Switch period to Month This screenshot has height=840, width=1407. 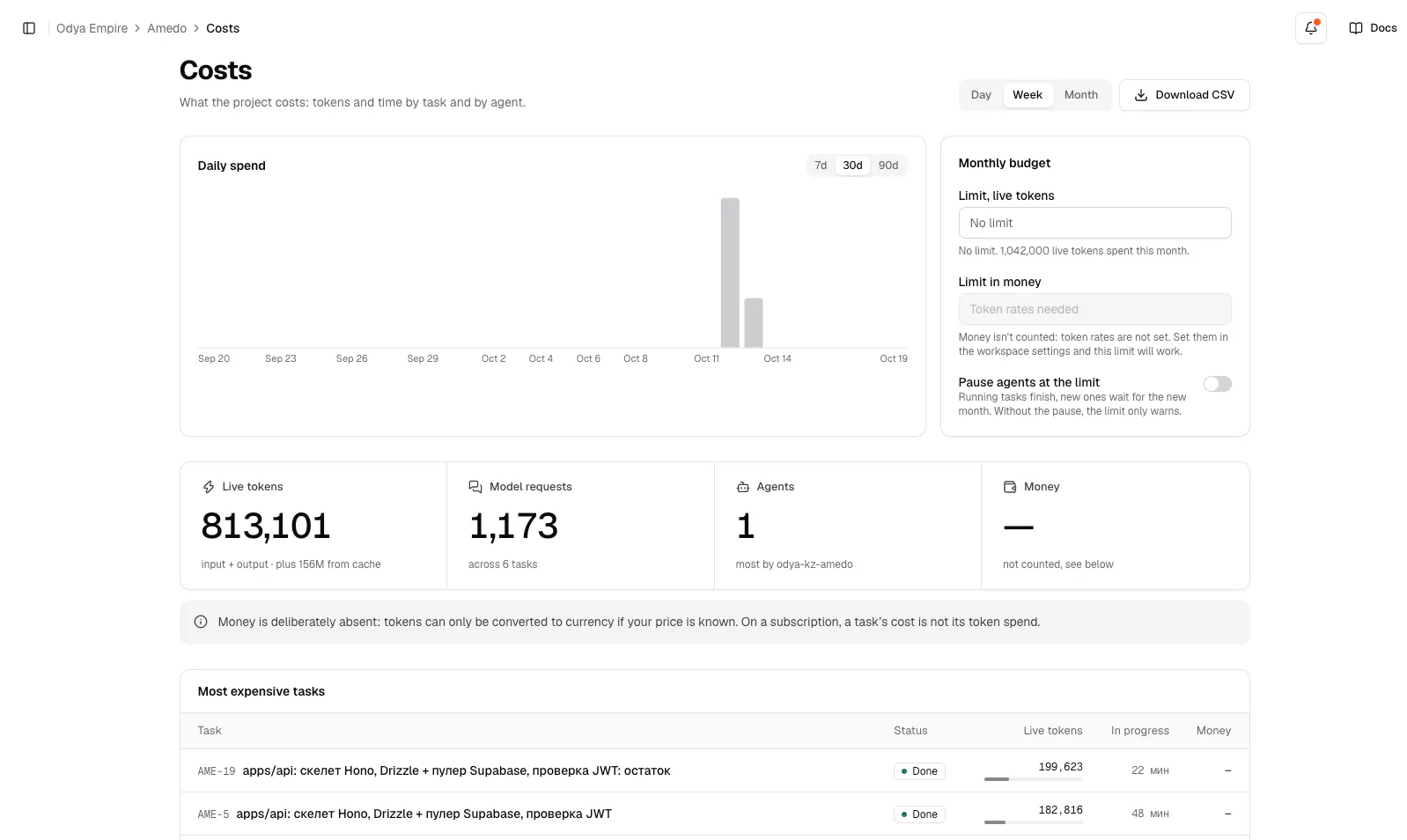pos(1080,95)
